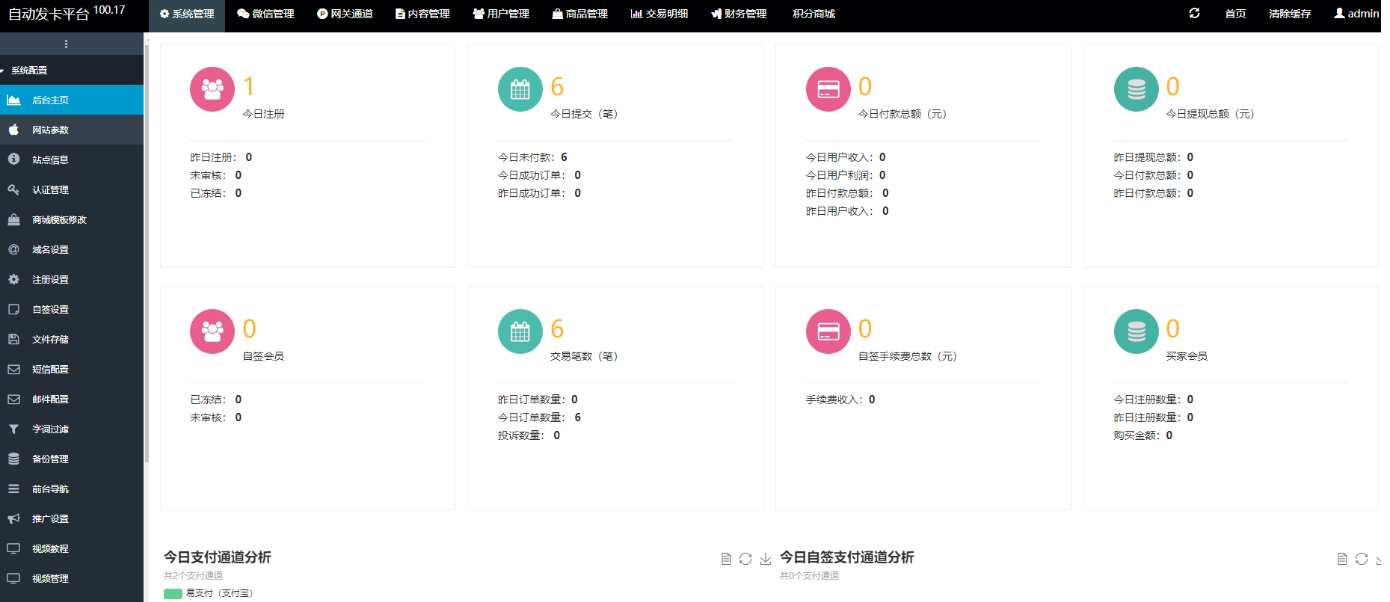Click the pink card icon for 今日付款总额
Image resolution: width=1390 pixels, height=602 pixels.
click(x=828, y=89)
